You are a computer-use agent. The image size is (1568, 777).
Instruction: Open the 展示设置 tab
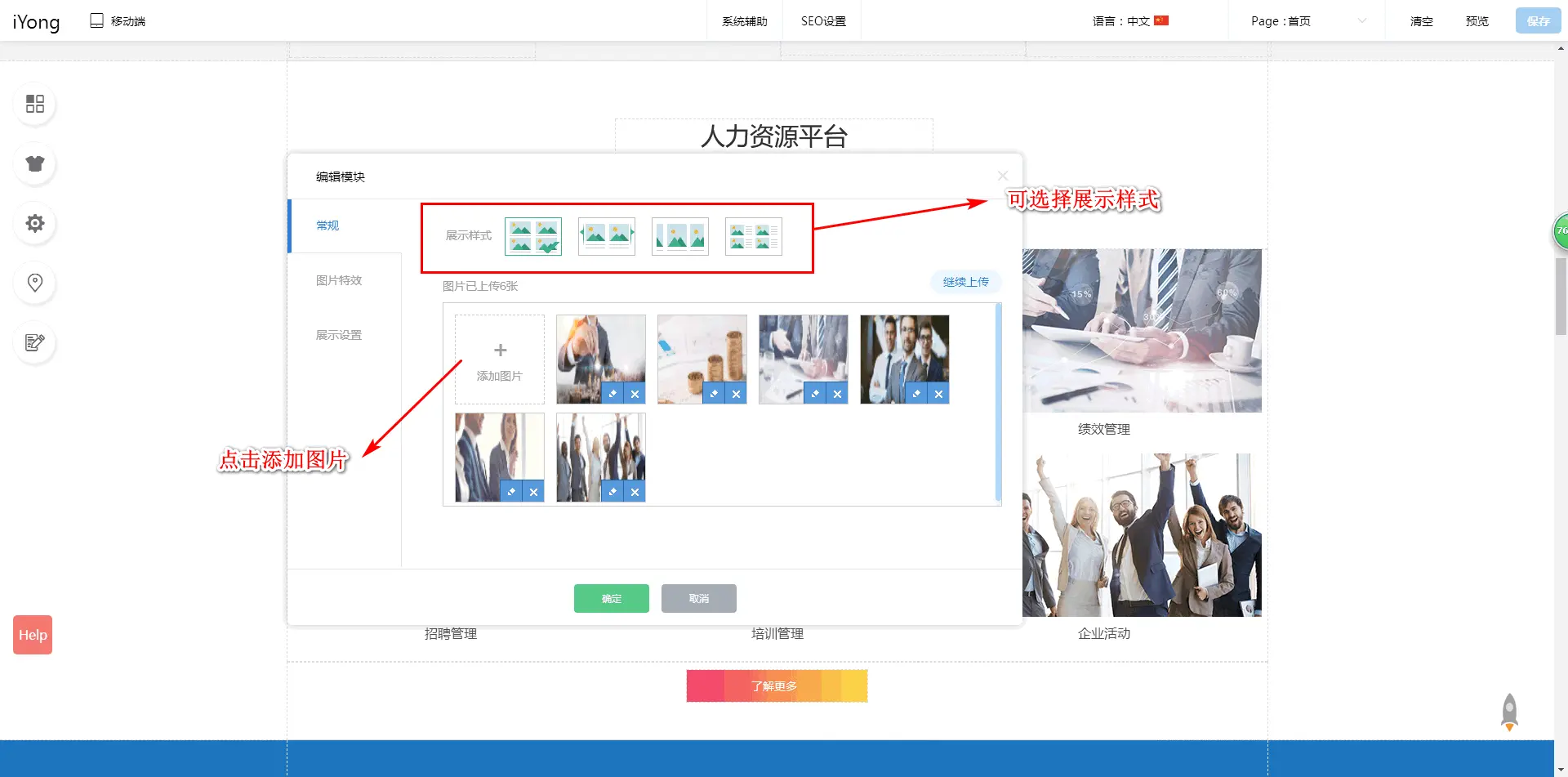pyautogui.click(x=339, y=335)
